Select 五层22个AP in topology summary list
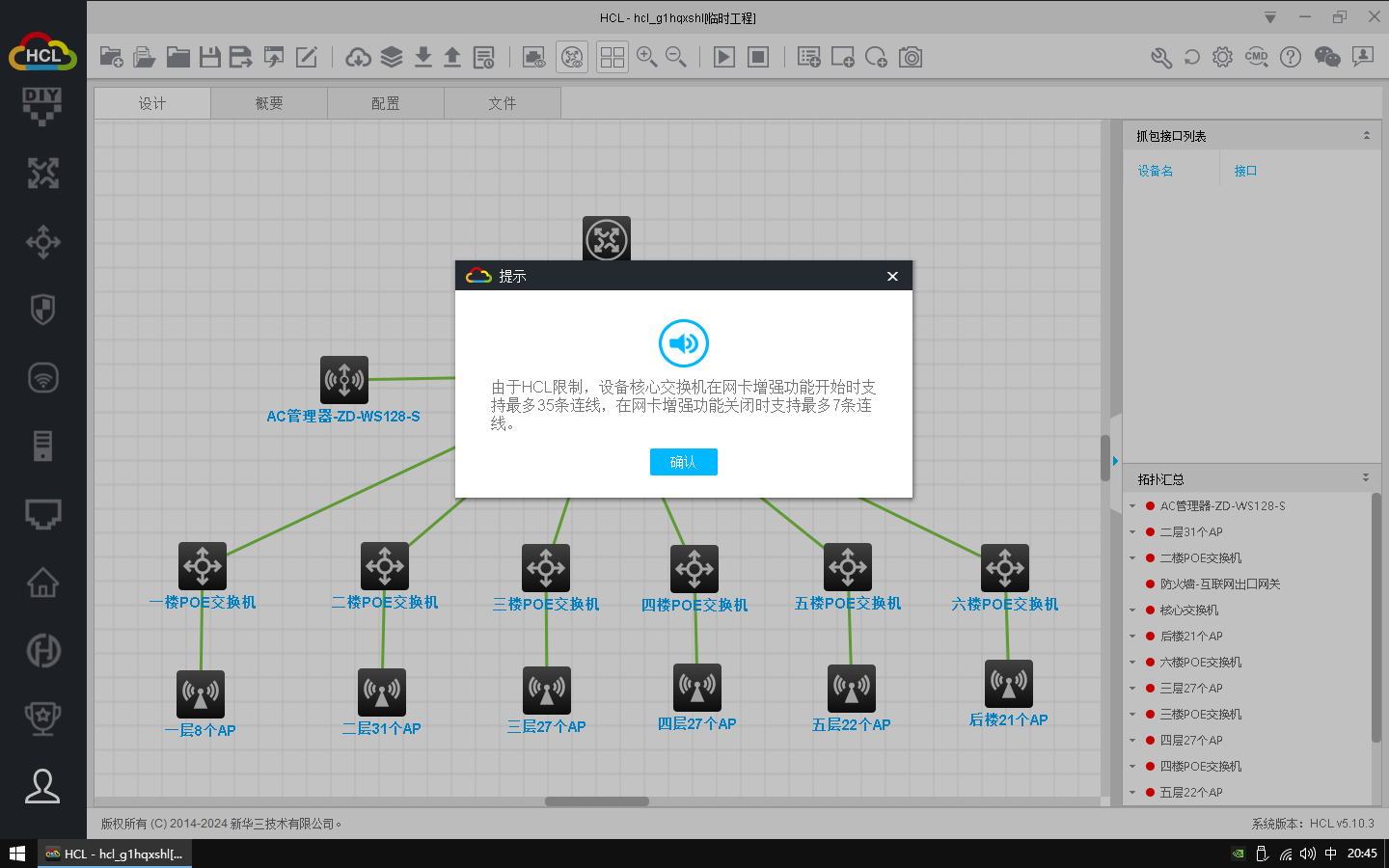1389x868 pixels. (1190, 793)
